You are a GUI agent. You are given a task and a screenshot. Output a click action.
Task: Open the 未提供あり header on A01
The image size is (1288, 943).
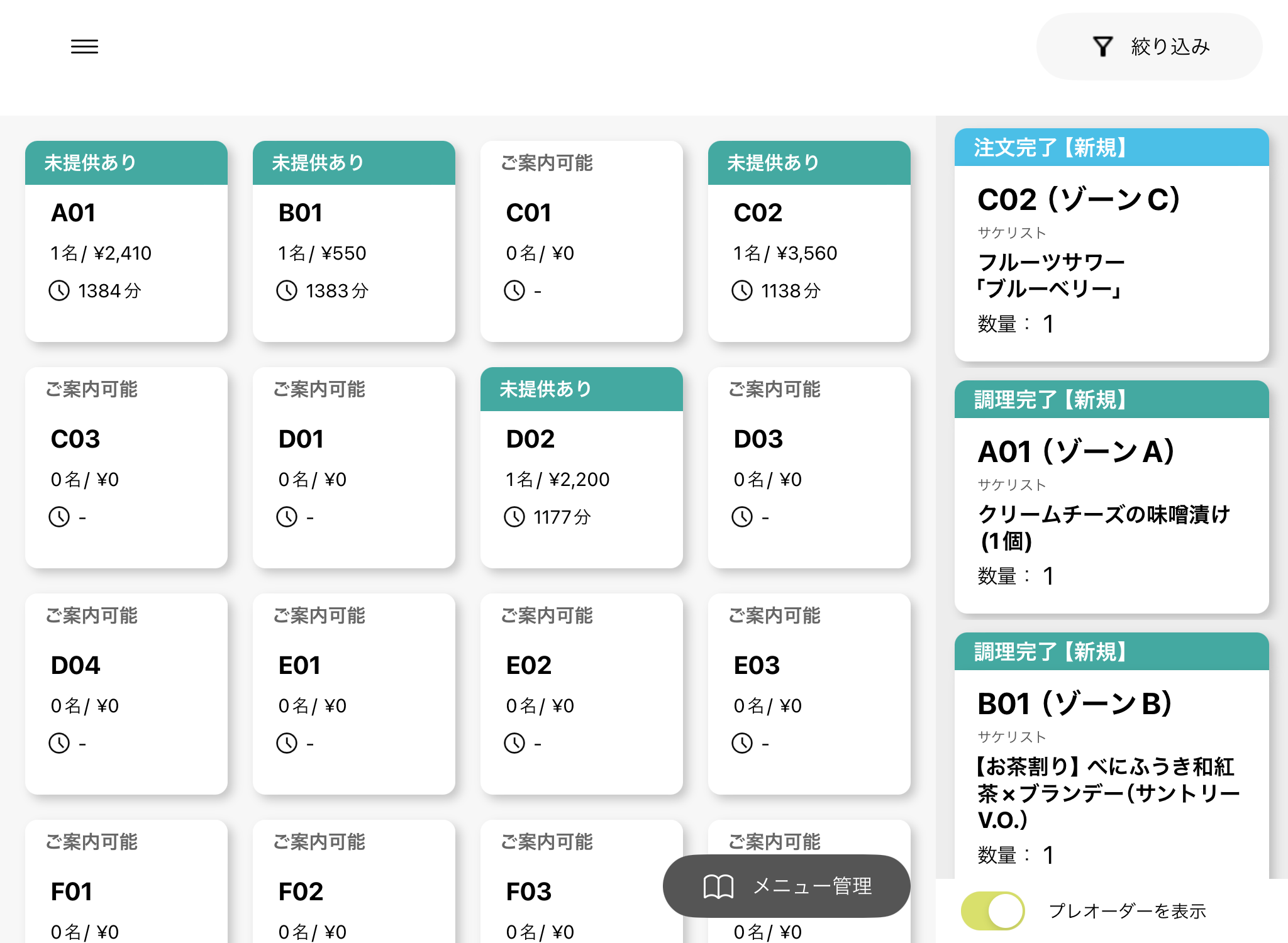click(x=126, y=163)
